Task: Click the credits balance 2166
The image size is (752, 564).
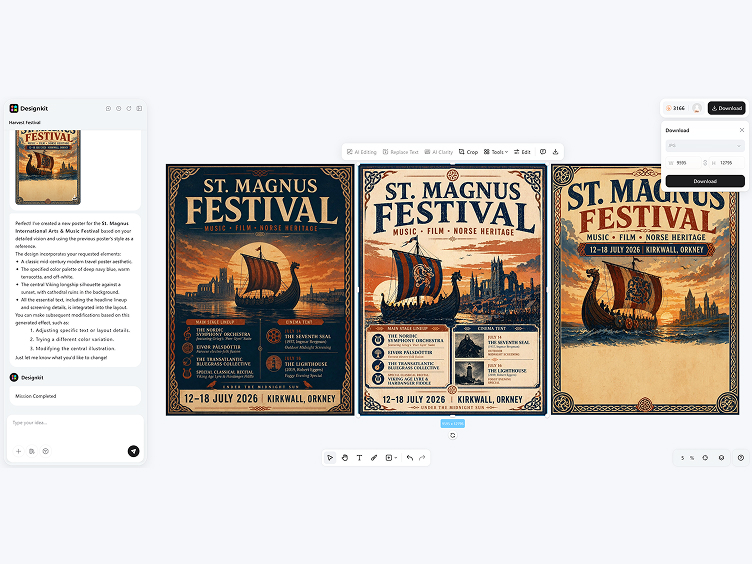Action: point(675,108)
